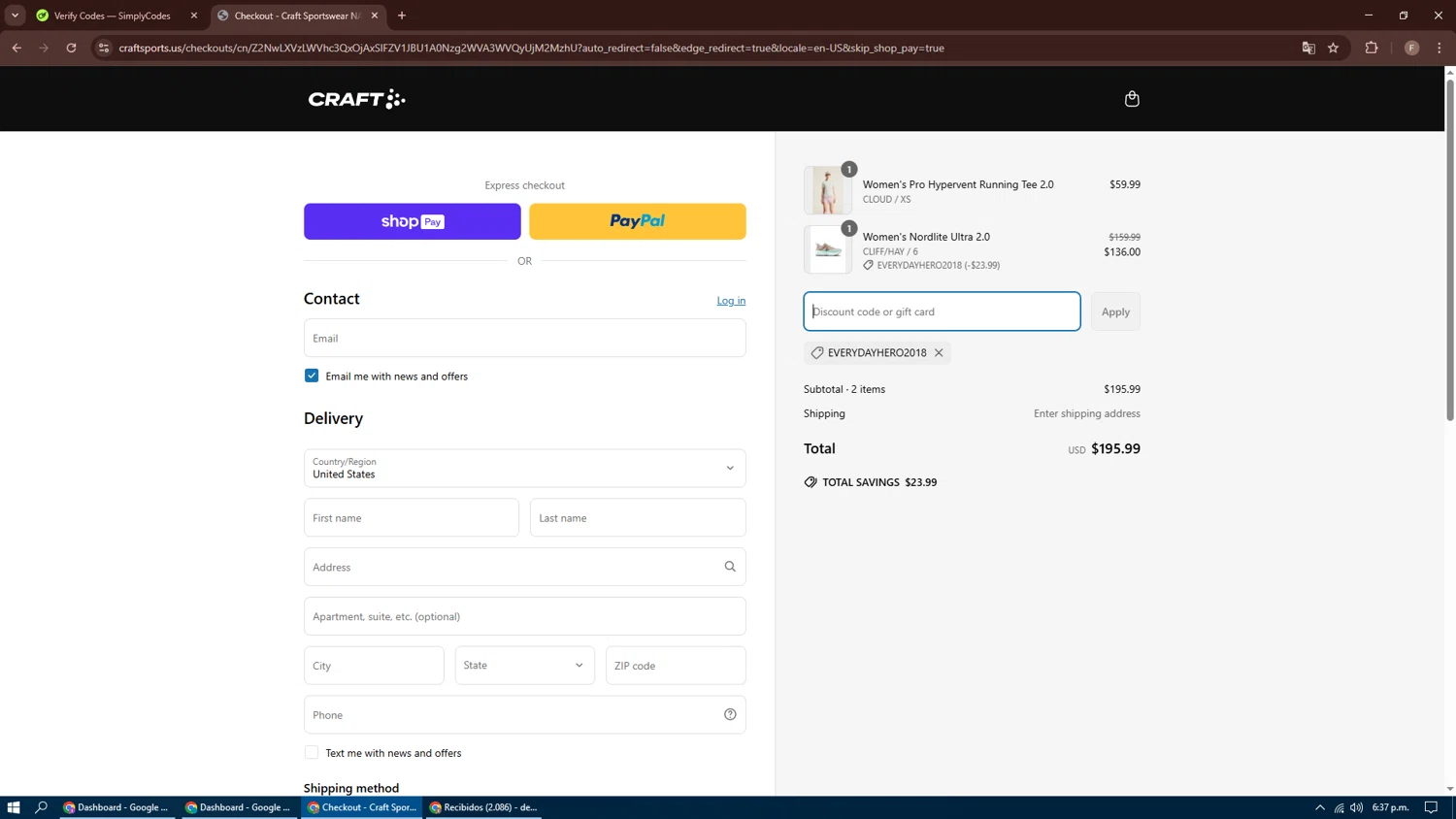Focus the ZIP code field
This screenshot has width=1456, height=819.
tap(676, 666)
